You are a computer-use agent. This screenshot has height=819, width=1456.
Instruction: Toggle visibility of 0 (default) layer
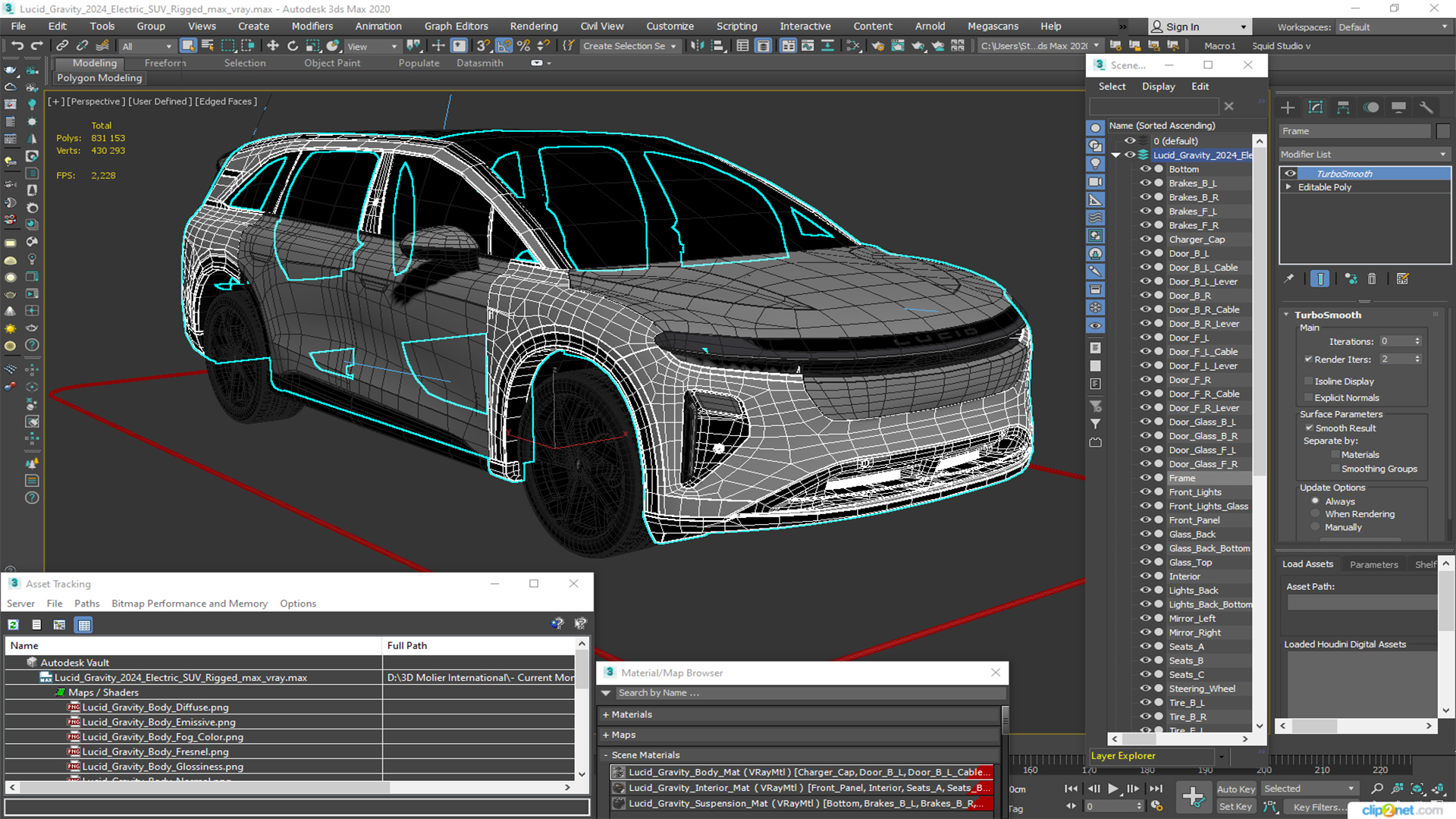(1130, 141)
